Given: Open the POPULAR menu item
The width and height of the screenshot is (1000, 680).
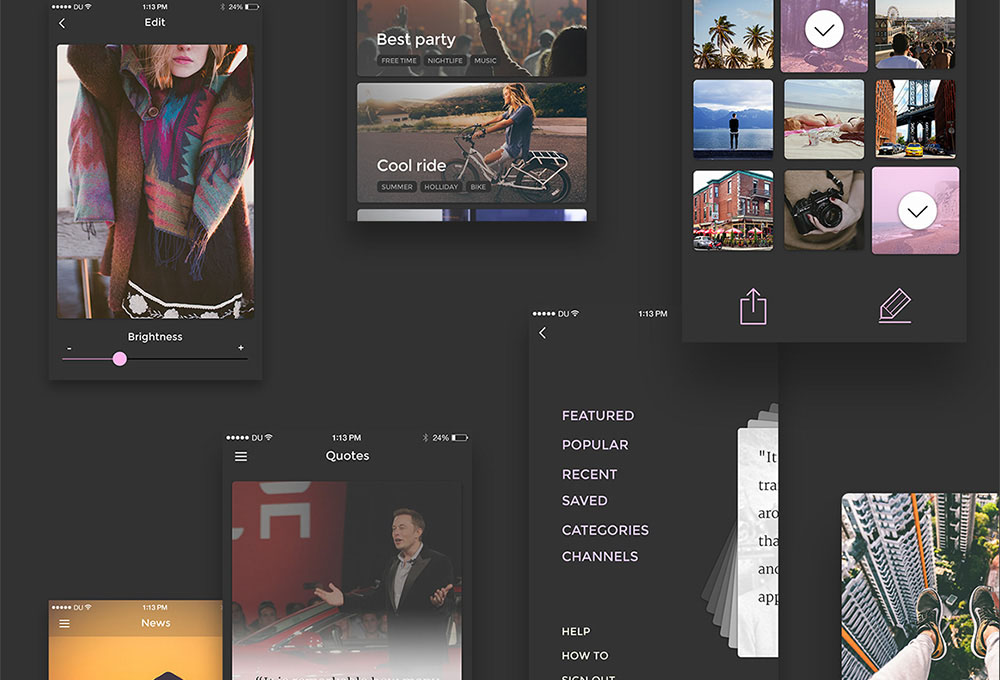Looking at the screenshot, I should (595, 445).
